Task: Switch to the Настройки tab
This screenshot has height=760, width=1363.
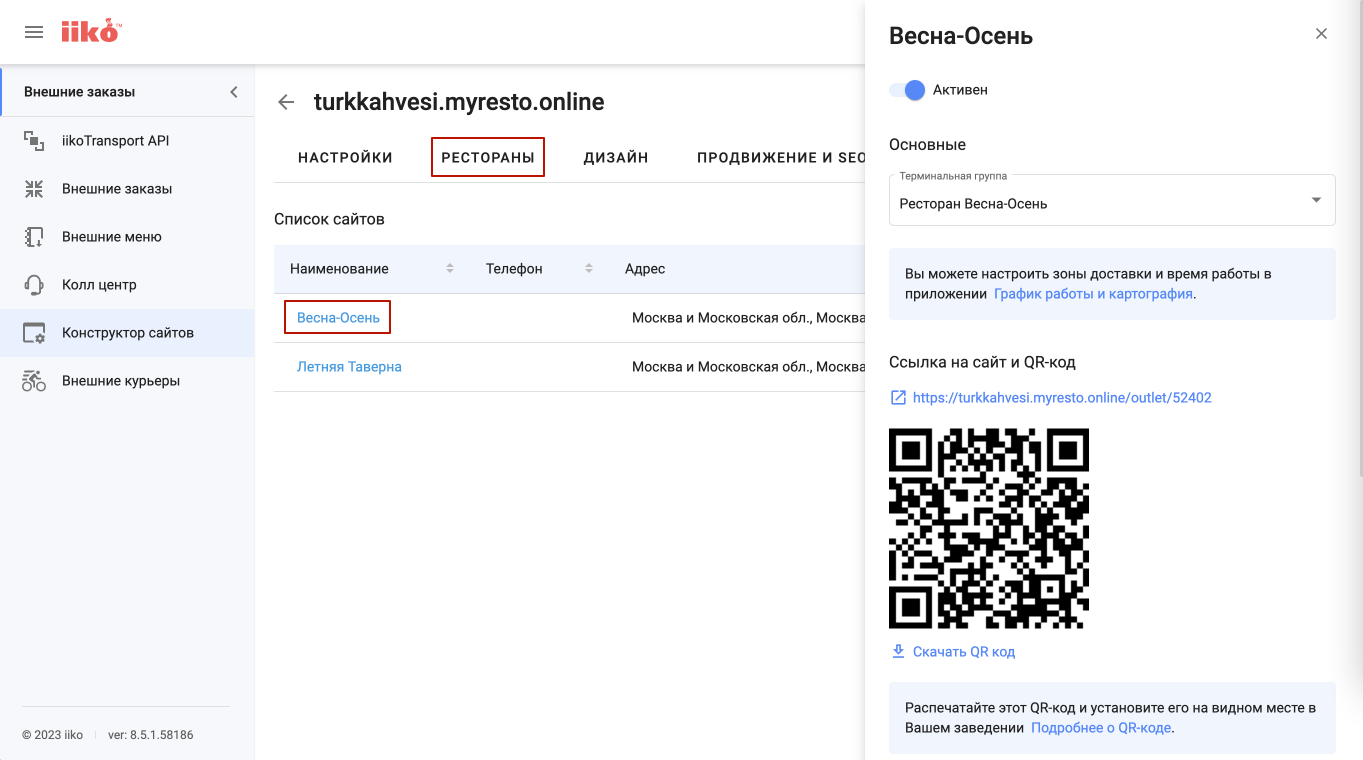Action: (x=345, y=158)
